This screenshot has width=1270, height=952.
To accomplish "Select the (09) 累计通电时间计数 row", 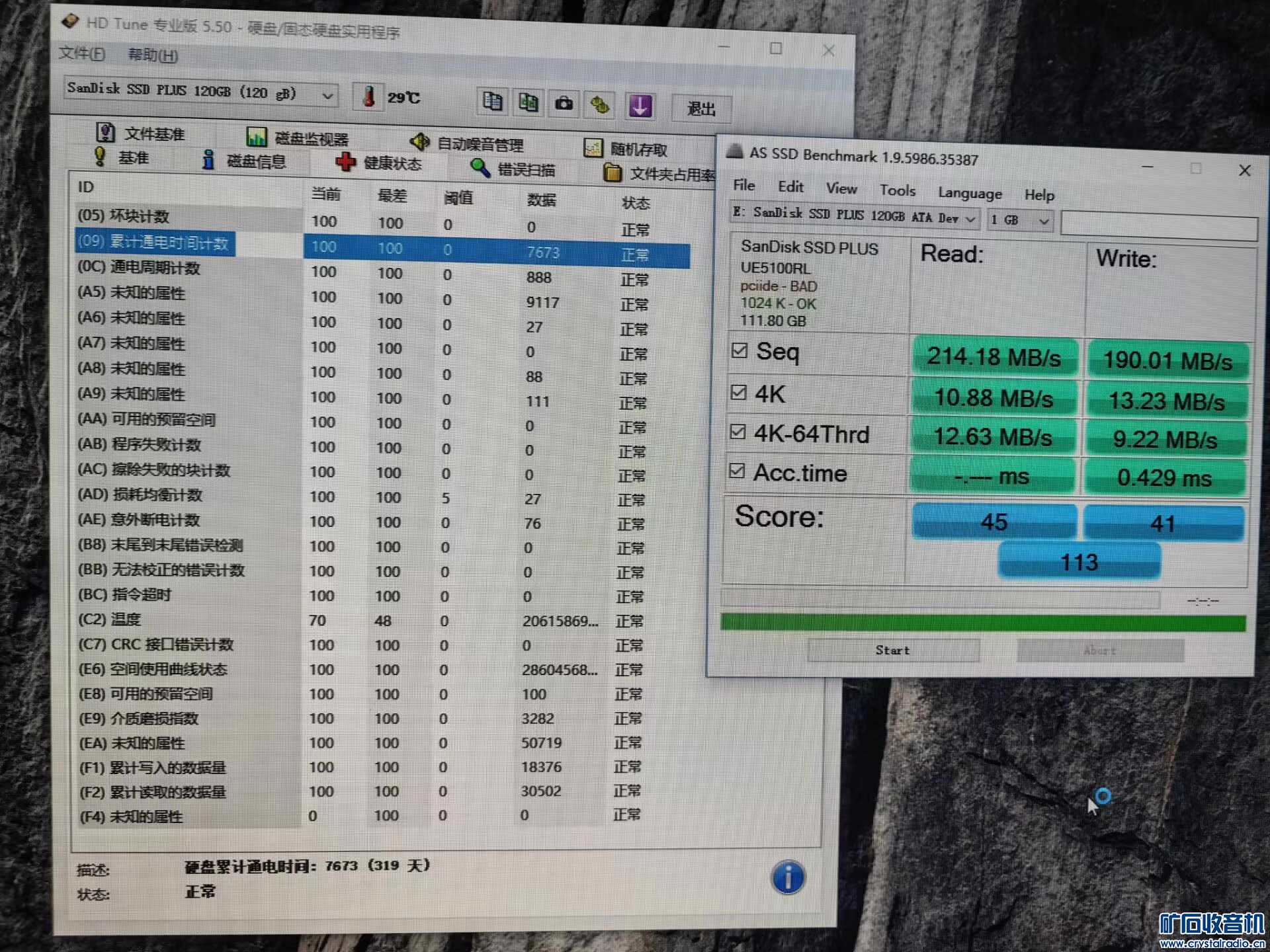I will 382,247.
